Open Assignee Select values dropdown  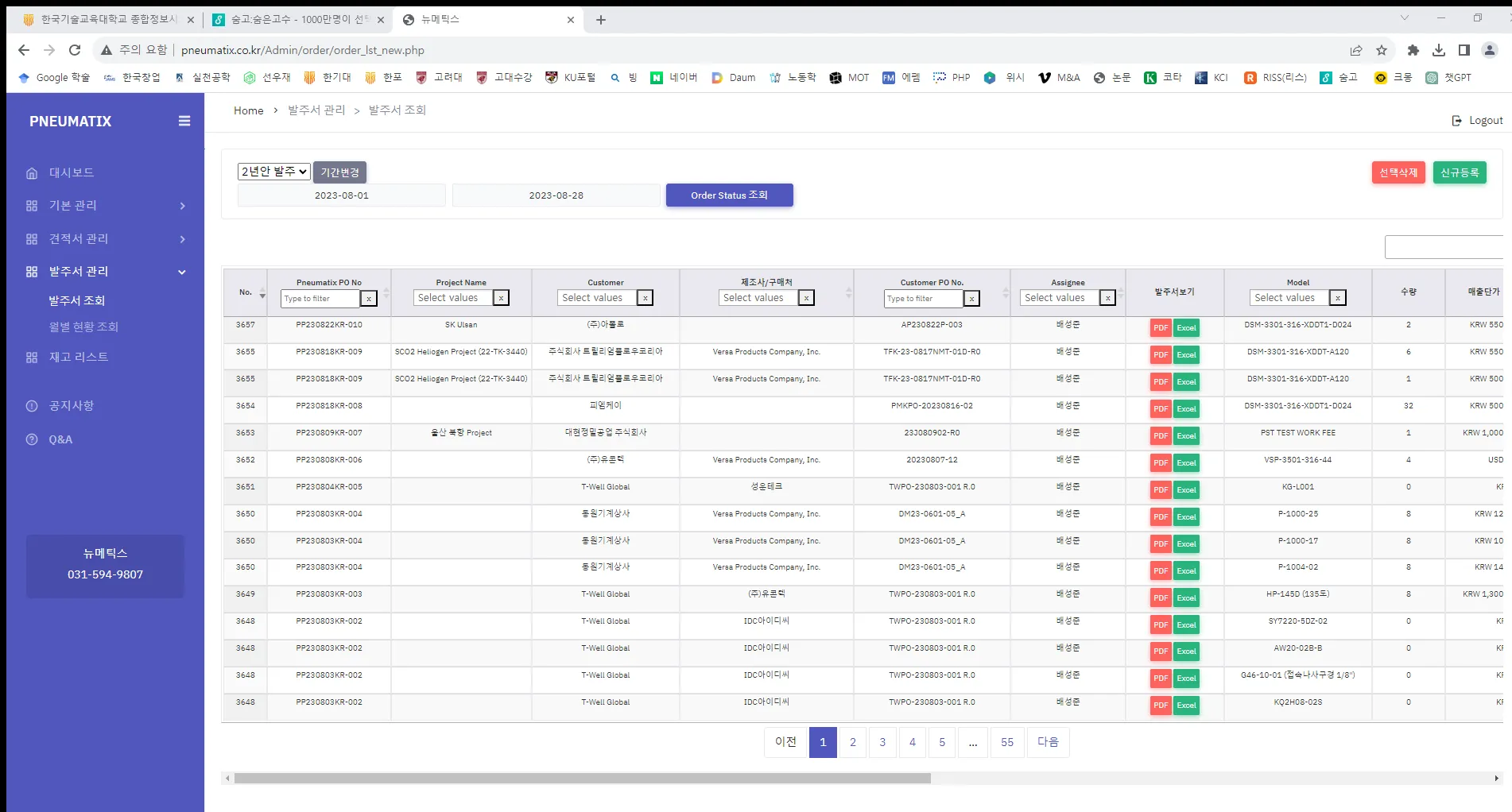1060,298
